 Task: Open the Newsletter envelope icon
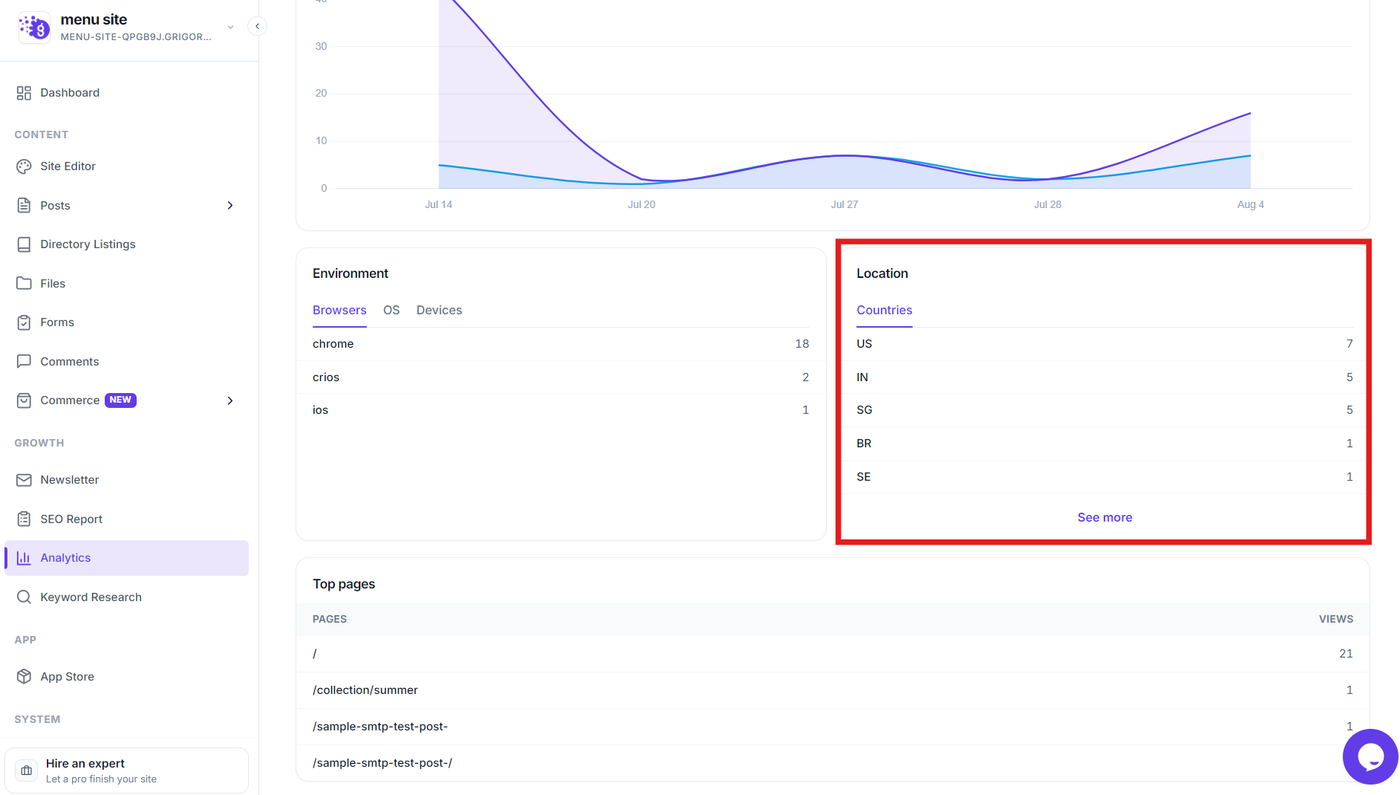coord(24,480)
